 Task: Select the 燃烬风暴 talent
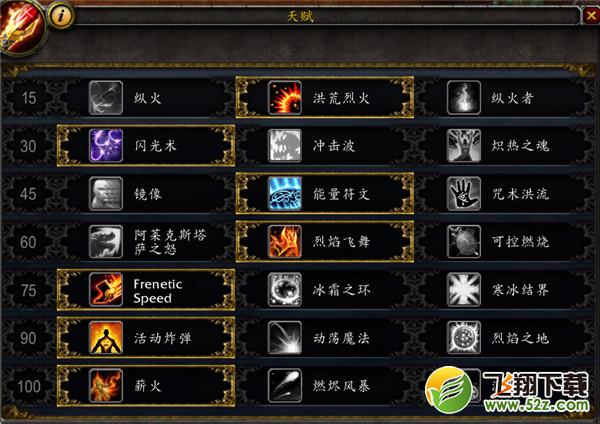click(324, 386)
